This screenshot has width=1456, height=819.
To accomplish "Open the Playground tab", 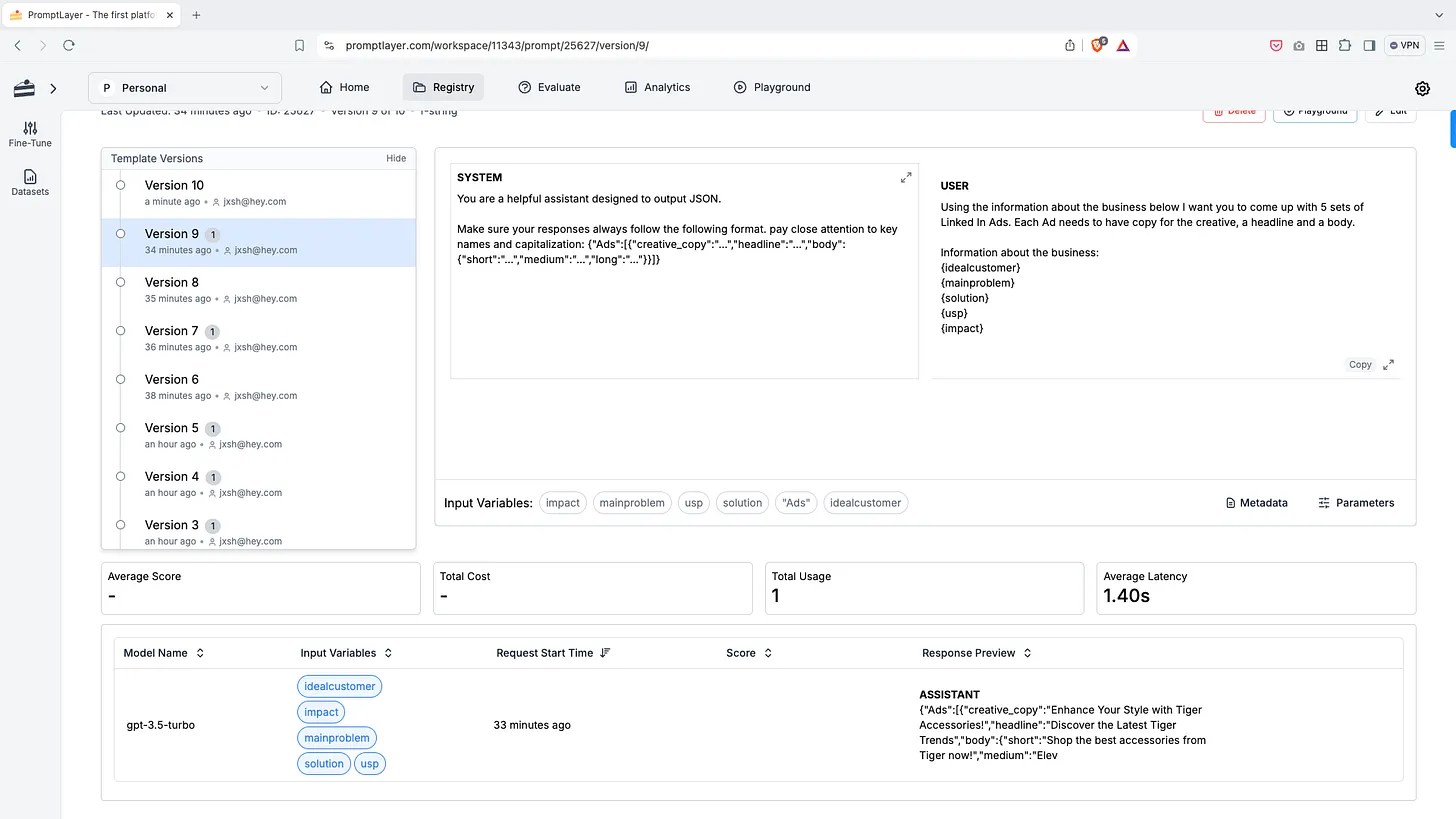I will [772, 87].
